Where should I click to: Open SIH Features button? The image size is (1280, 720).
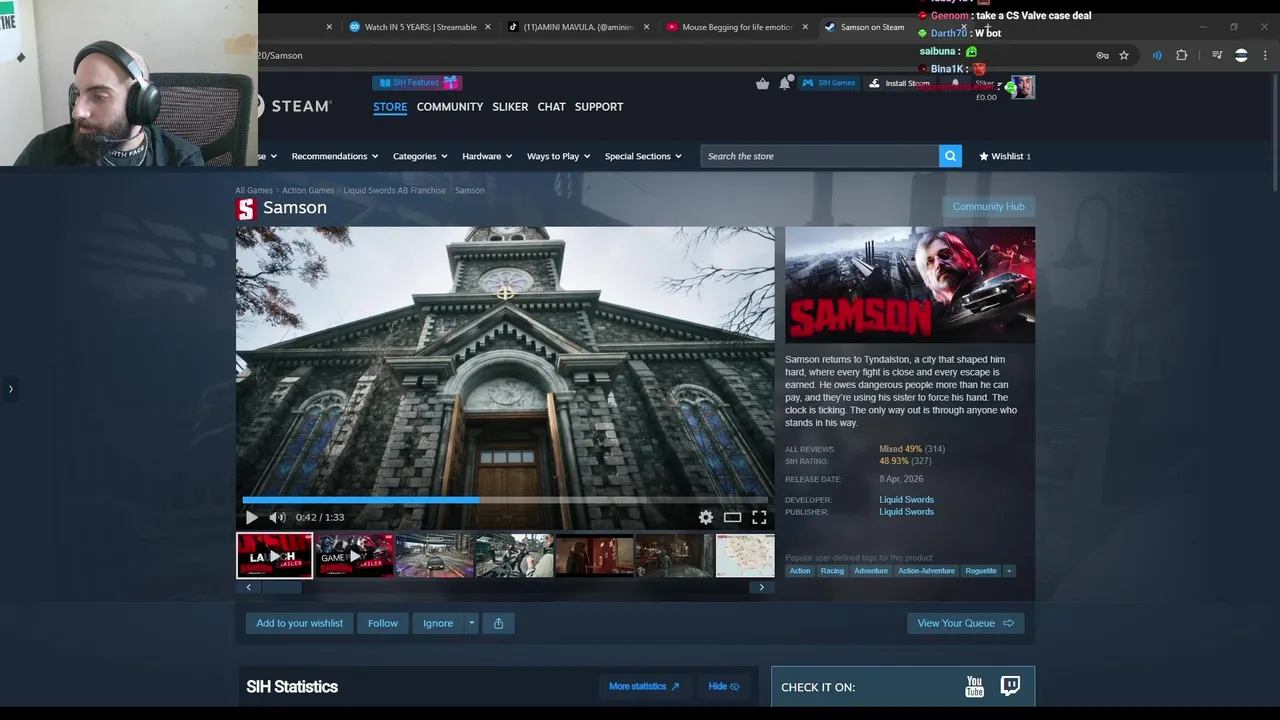click(x=417, y=83)
